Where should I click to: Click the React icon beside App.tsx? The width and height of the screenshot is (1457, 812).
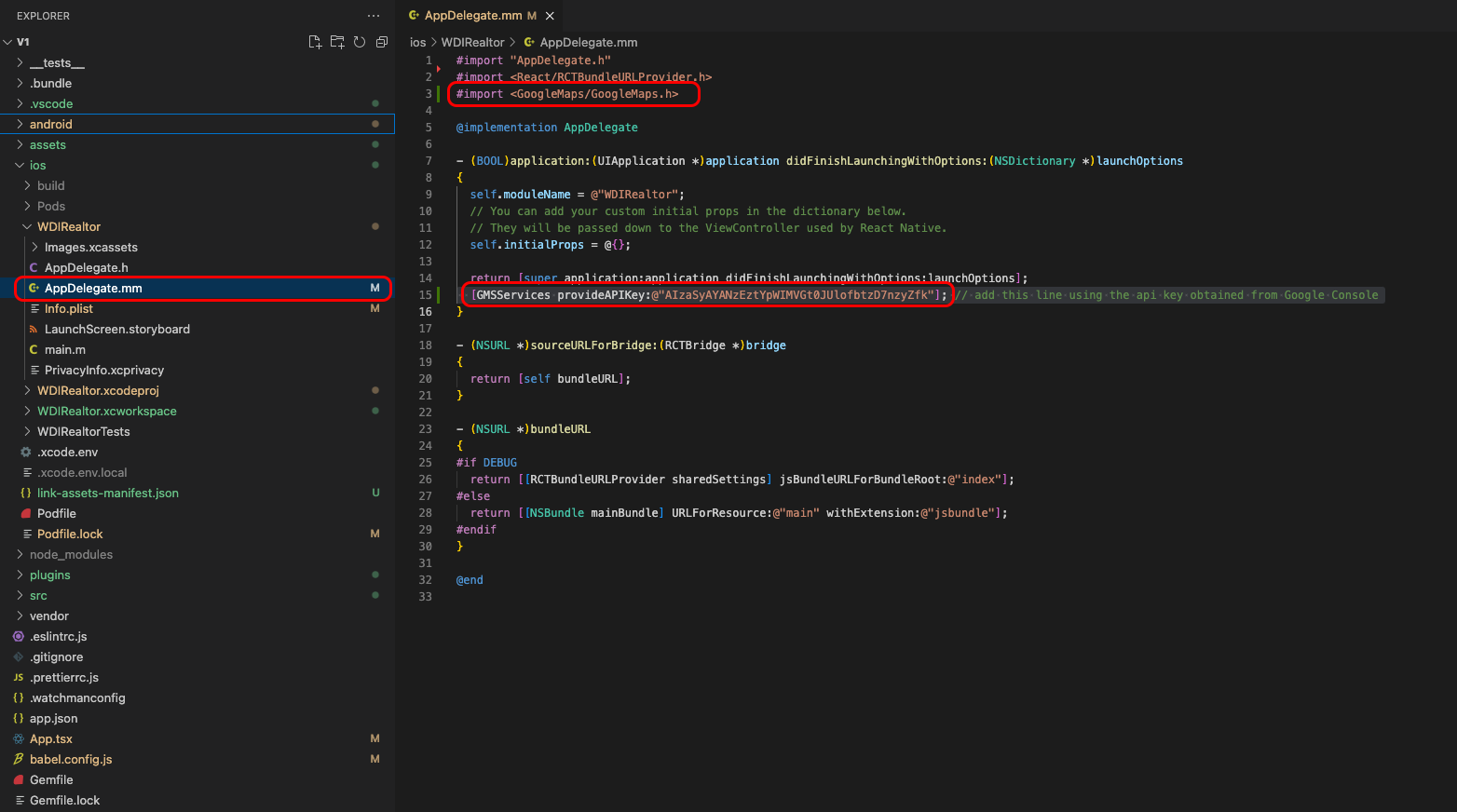click(19, 739)
